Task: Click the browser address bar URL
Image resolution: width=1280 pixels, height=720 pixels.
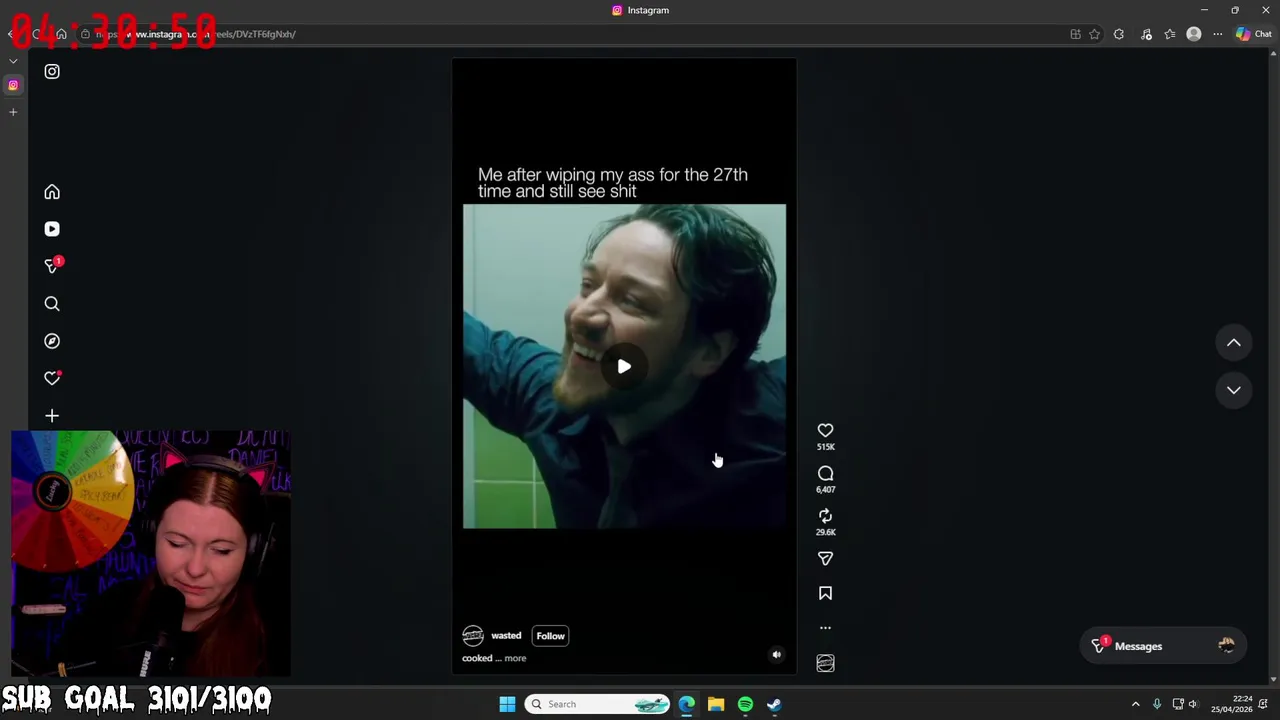Action: (196, 34)
